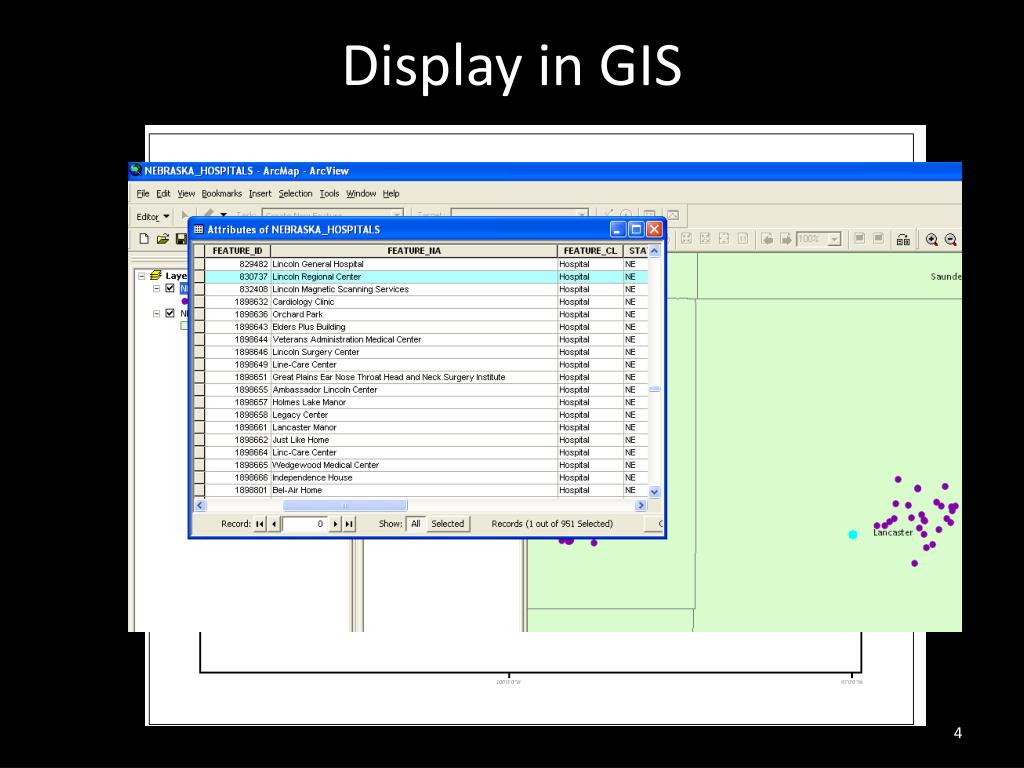Collapse the second layer legend
The image size is (1024, 768).
[x=156, y=313]
